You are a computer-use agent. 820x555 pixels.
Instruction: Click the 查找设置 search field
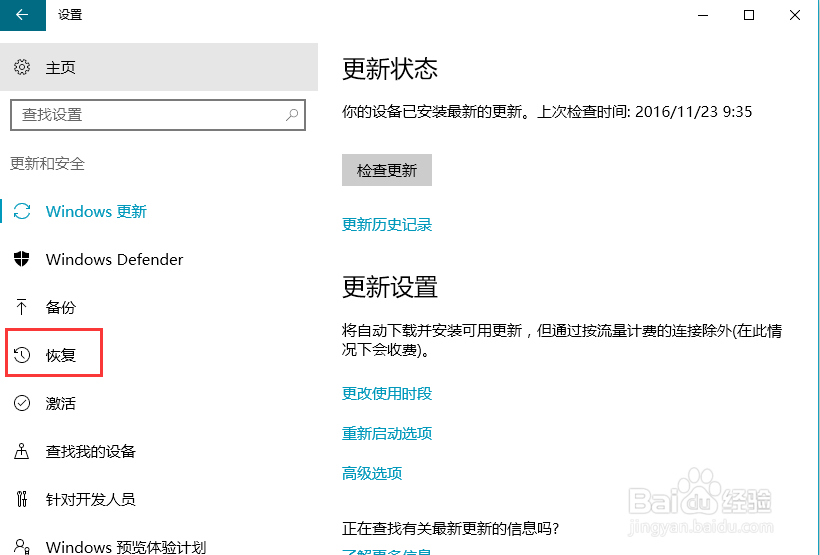click(158, 115)
